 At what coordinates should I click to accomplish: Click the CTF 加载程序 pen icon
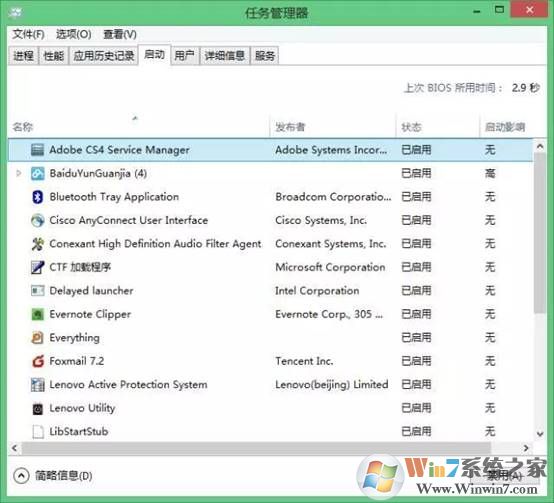(37, 267)
